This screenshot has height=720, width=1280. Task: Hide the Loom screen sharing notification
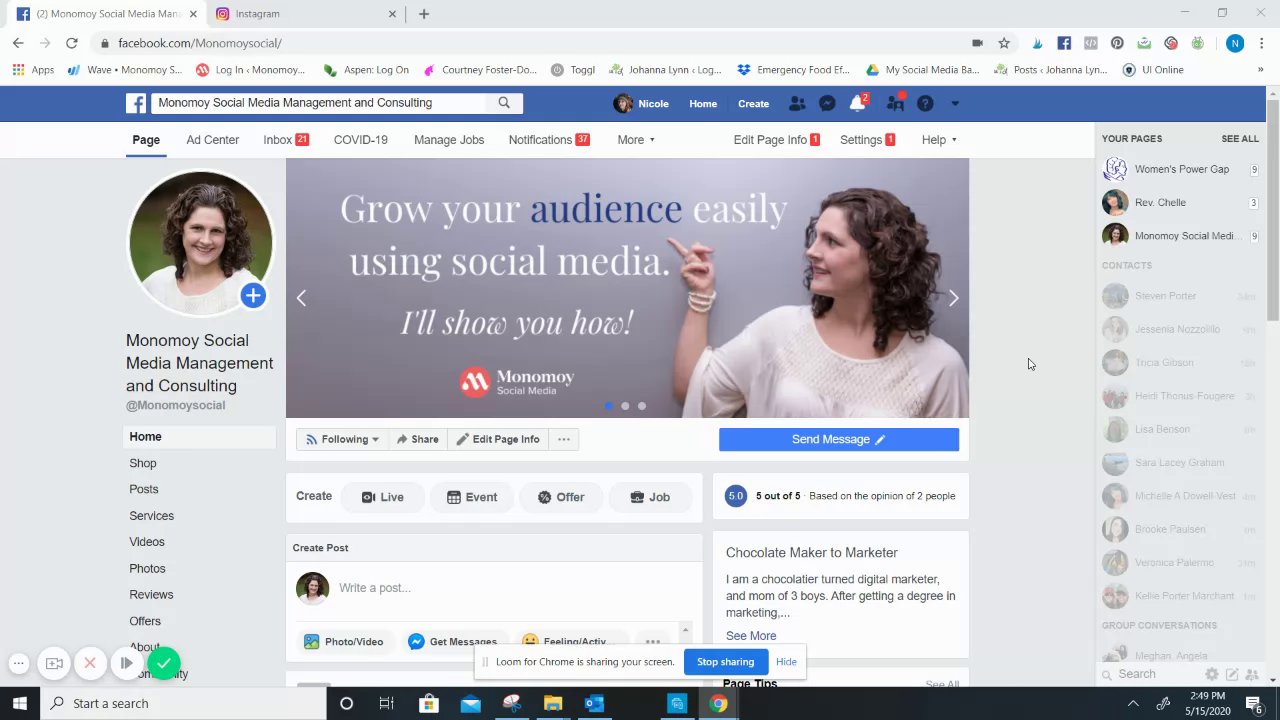click(x=786, y=662)
